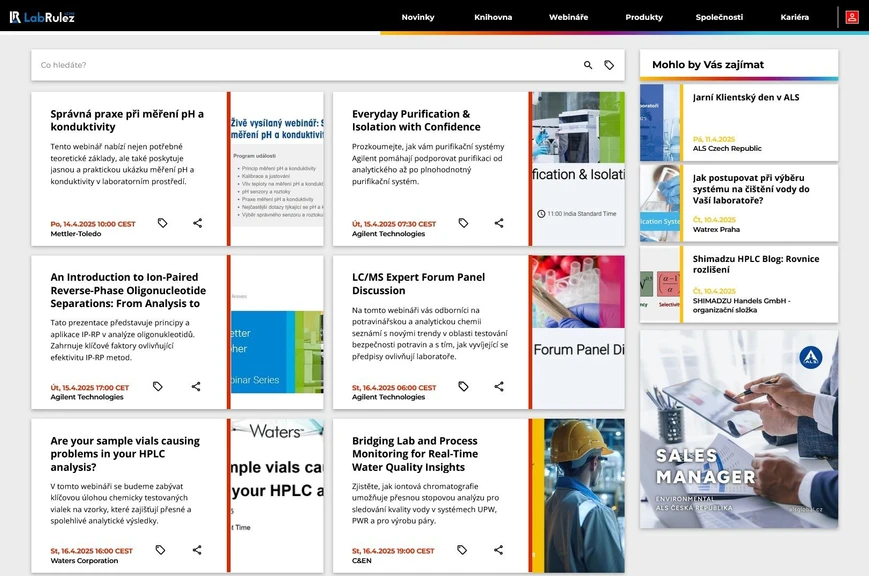
Task: Open Jarní Klientský den thumbnail
Action: pyautogui.click(x=660, y=123)
